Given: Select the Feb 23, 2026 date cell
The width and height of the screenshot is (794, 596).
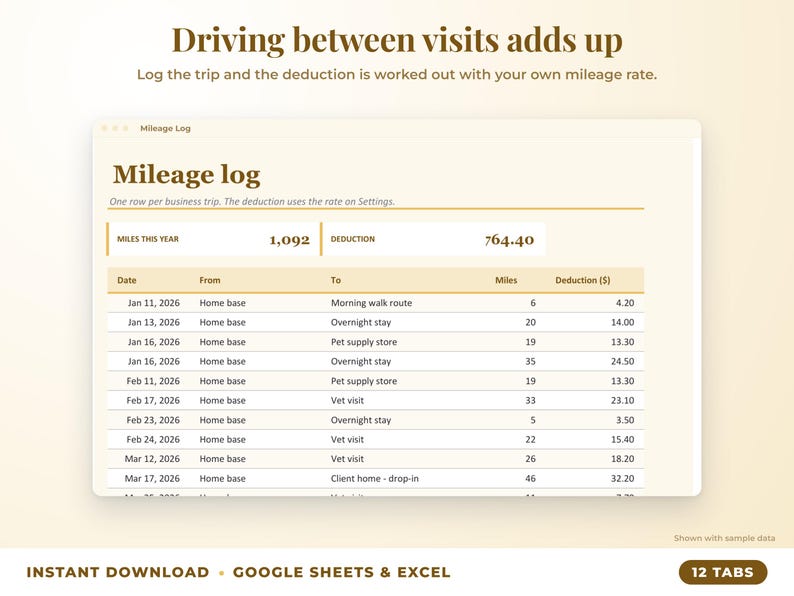Looking at the screenshot, I should click(153, 420).
